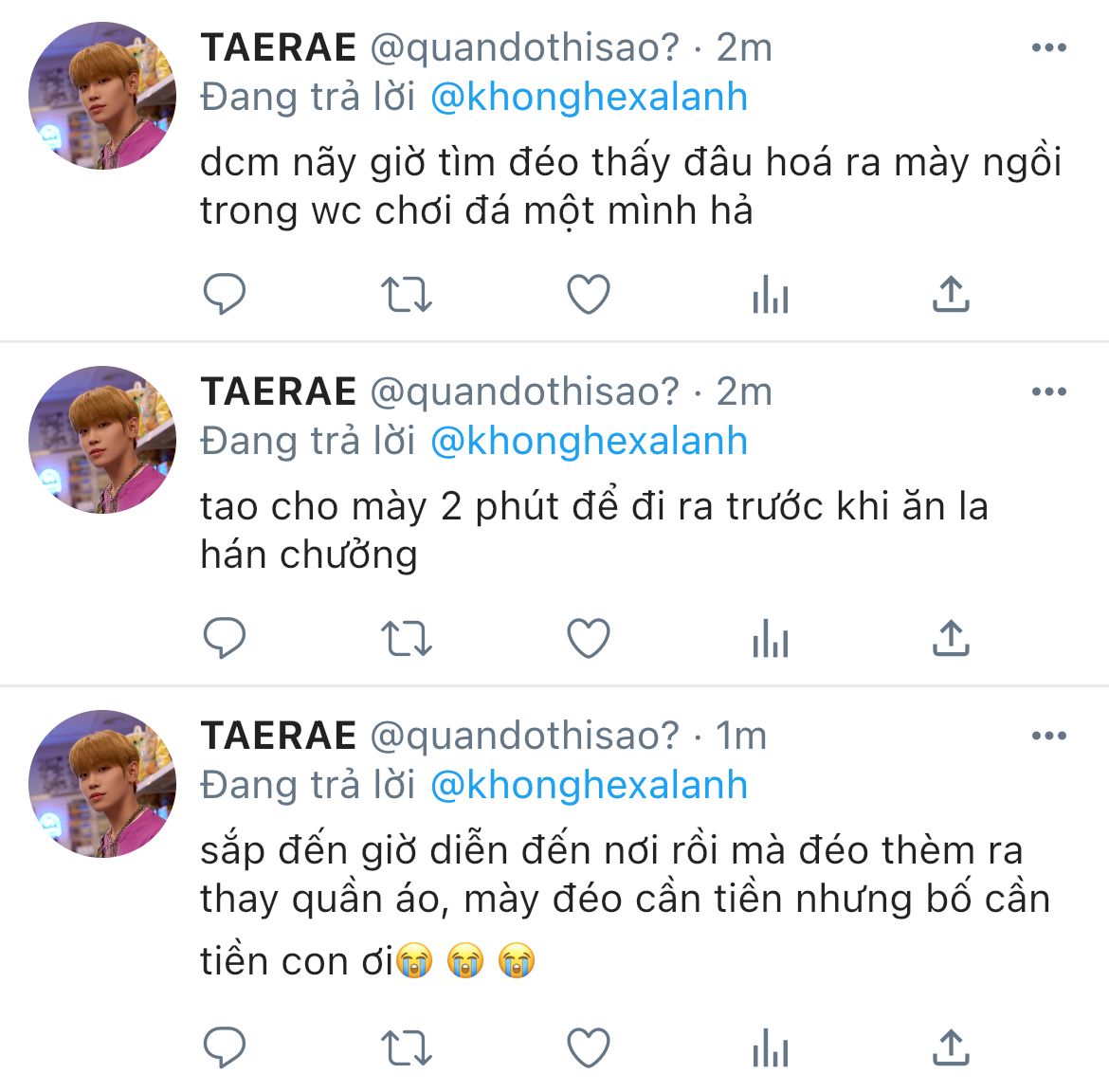The width and height of the screenshot is (1109, 1092).
Task: Reply to the third tweet with crying emojis
Action: click(225, 1046)
